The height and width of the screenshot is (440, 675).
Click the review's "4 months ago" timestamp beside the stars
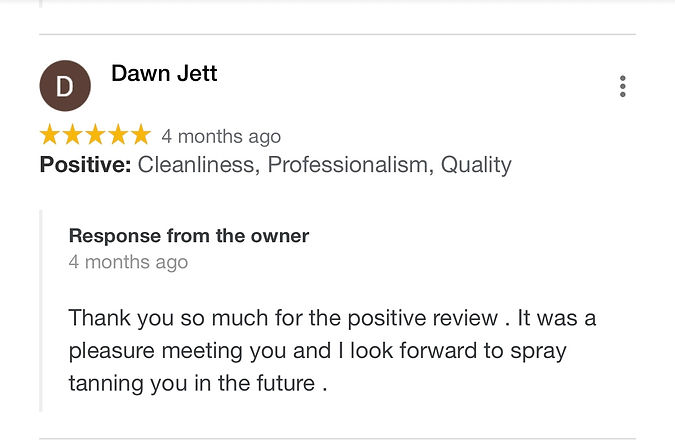tap(221, 137)
